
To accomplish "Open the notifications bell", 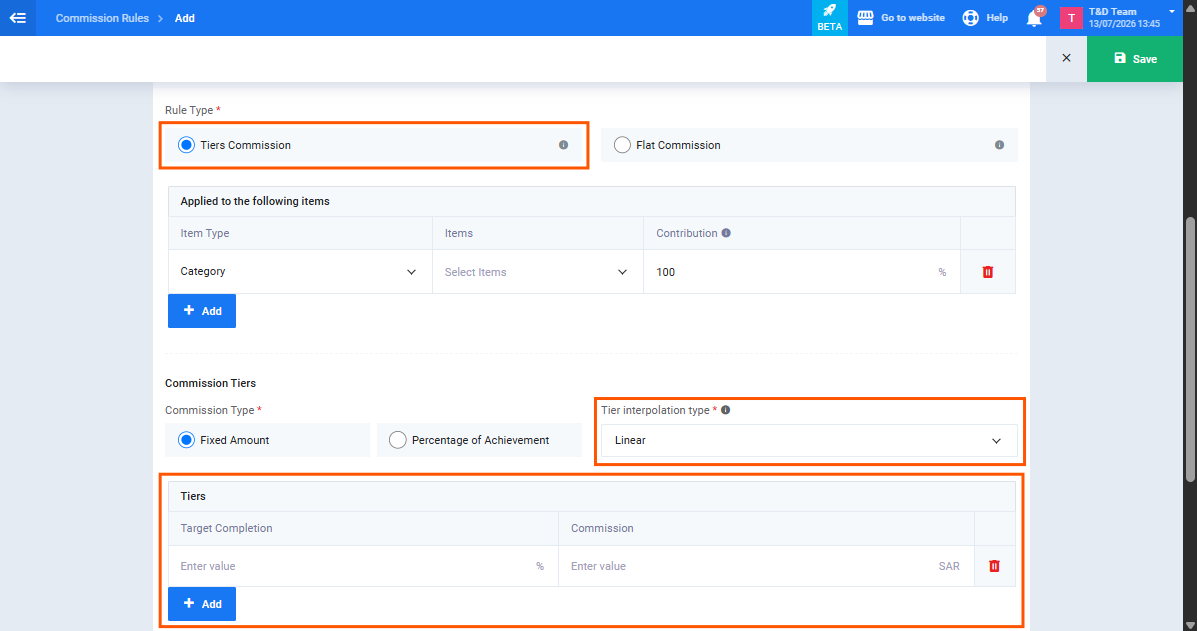I will tap(1034, 18).
